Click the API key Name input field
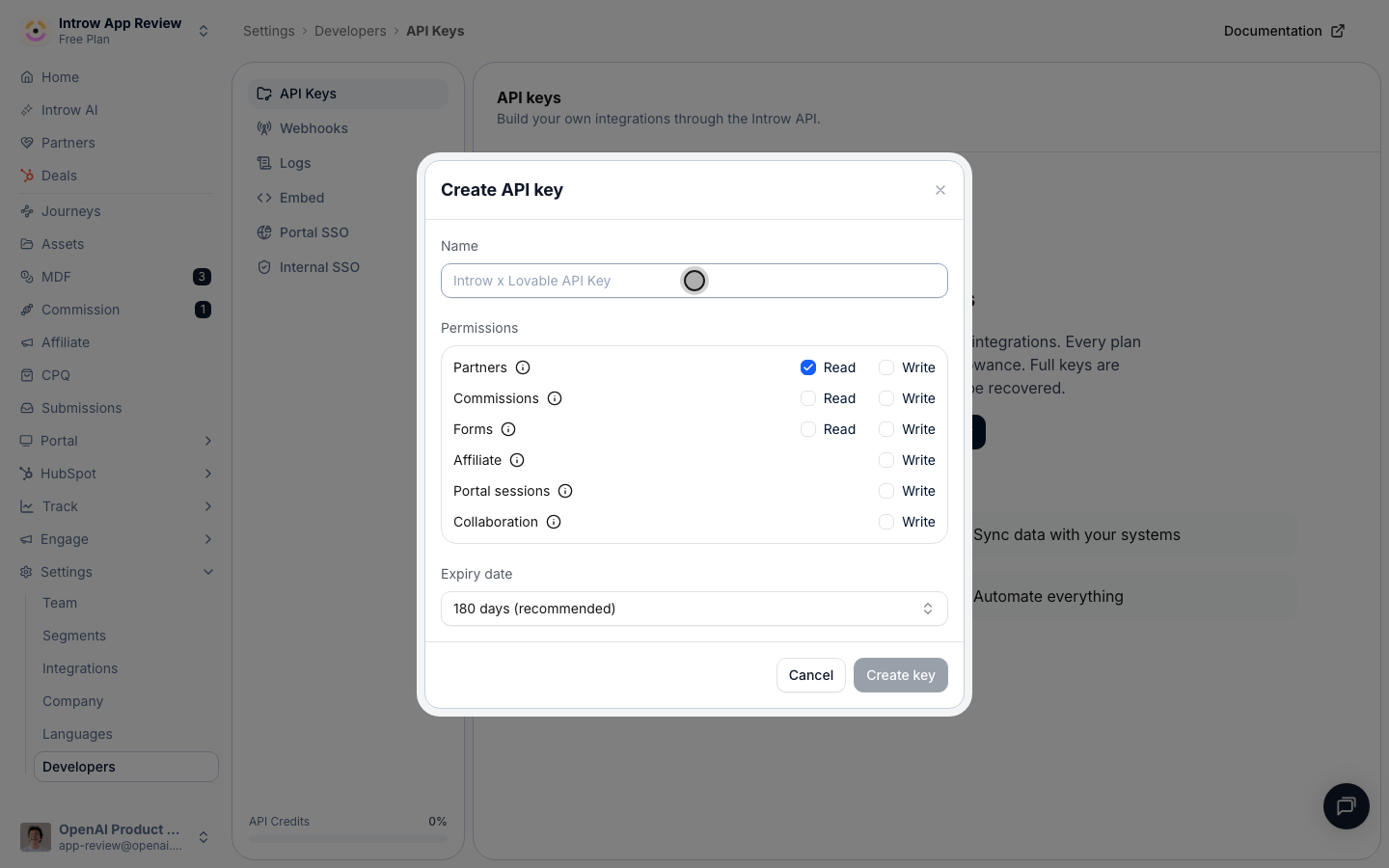 coord(694,281)
